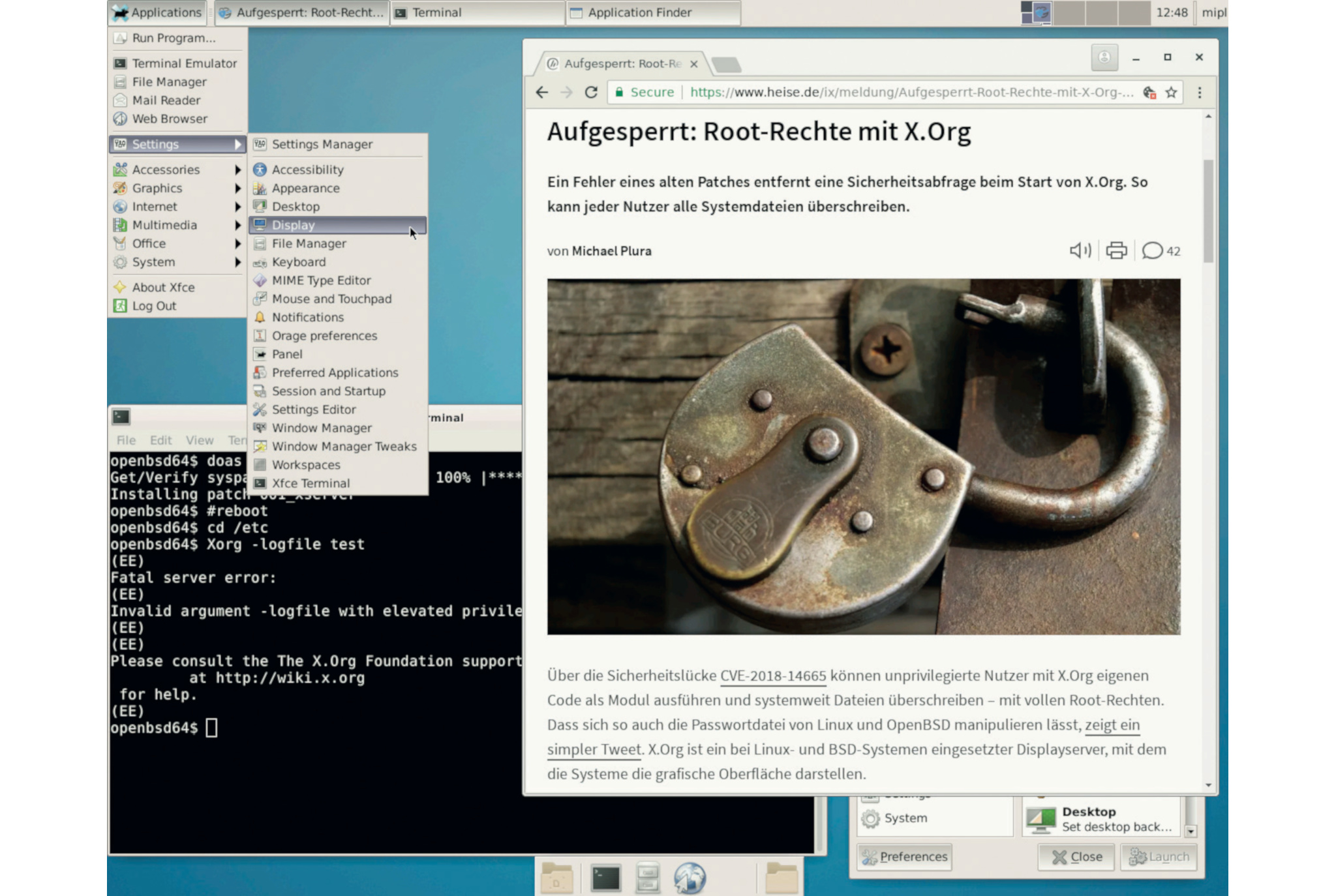Click the browser back arrow
The height and width of the screenshot is (896, 1336).
click(541, 93)
